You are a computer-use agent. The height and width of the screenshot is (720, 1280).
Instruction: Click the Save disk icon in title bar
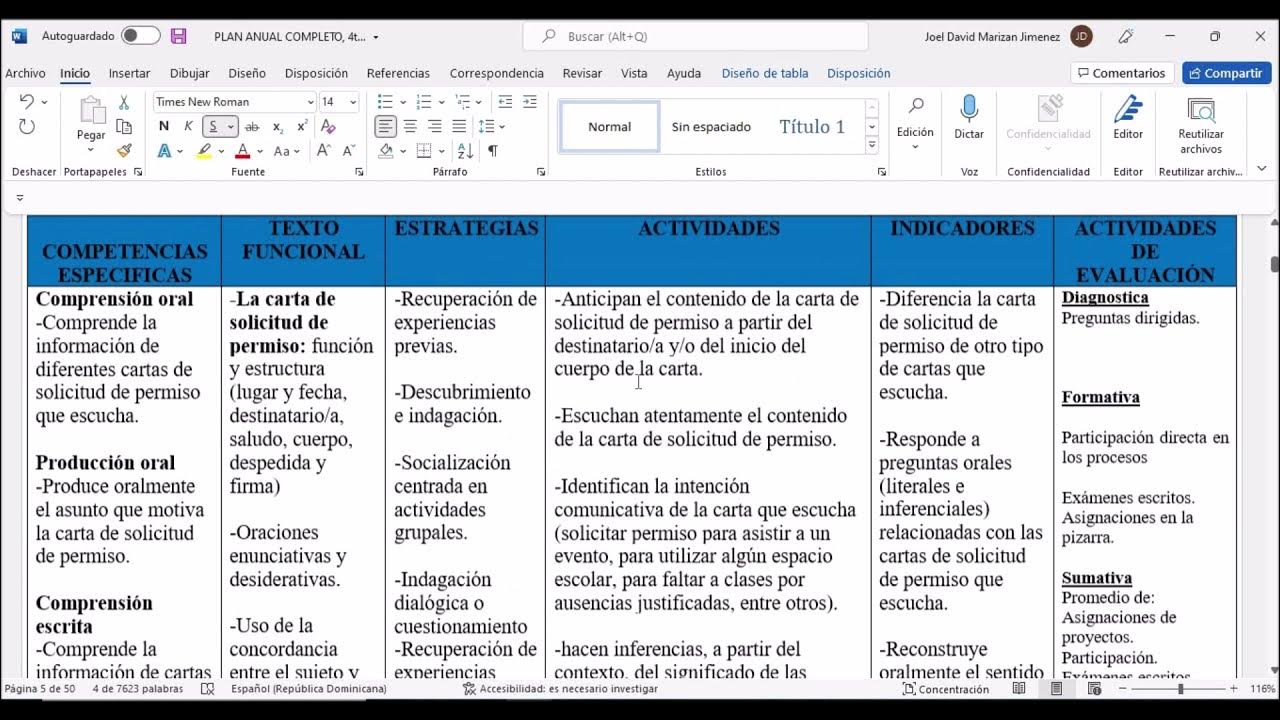(x=178, y=36)
